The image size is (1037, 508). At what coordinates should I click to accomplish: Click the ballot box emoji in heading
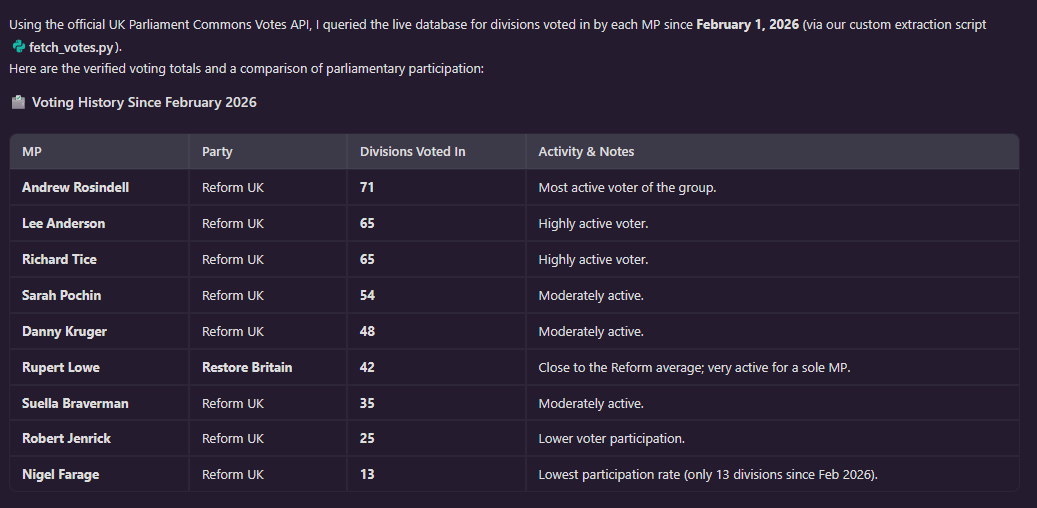[19, 103]
